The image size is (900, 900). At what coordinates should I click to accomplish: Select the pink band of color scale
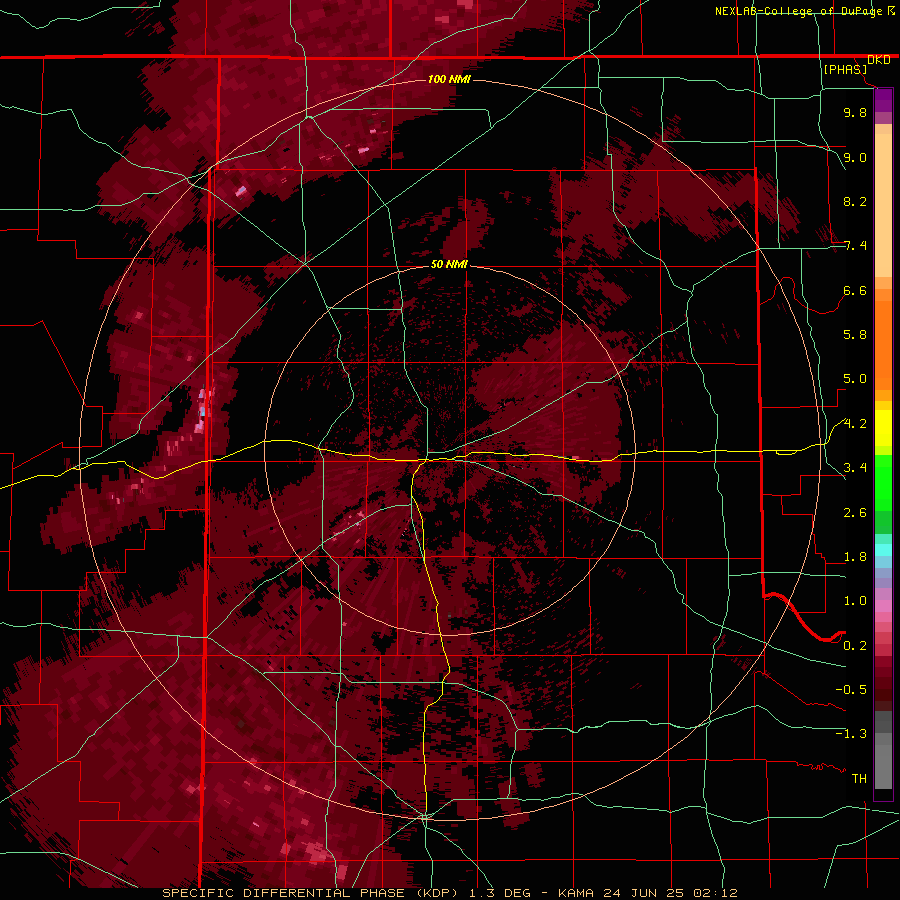883,606
